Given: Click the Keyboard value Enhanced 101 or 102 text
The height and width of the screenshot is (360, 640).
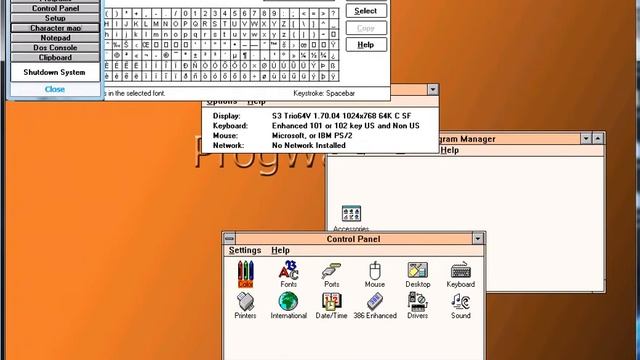Looking at the screenshot, I should 345,126.
